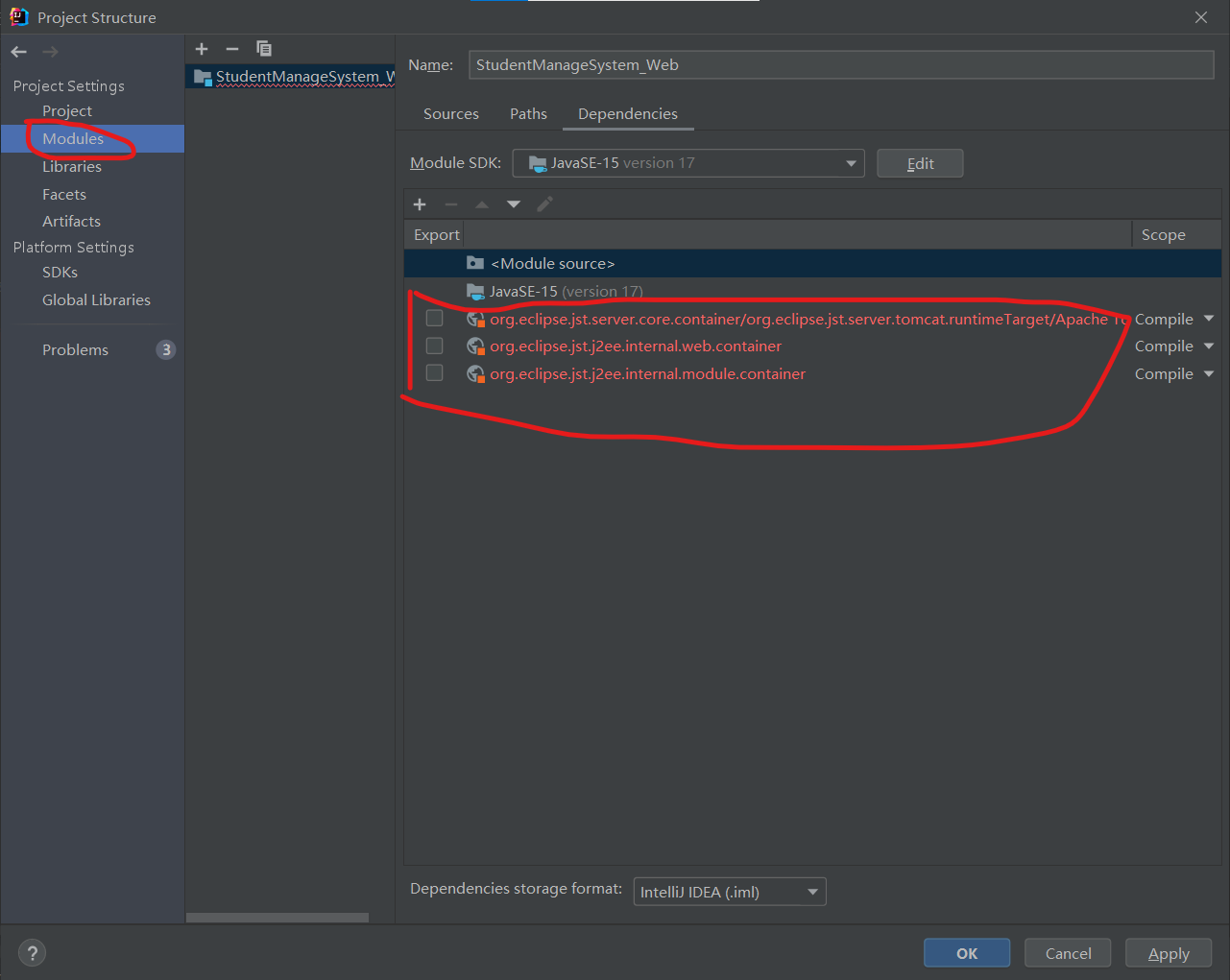Click the forward navigation arrow
1230x980 pixels.
click(50, 52)
